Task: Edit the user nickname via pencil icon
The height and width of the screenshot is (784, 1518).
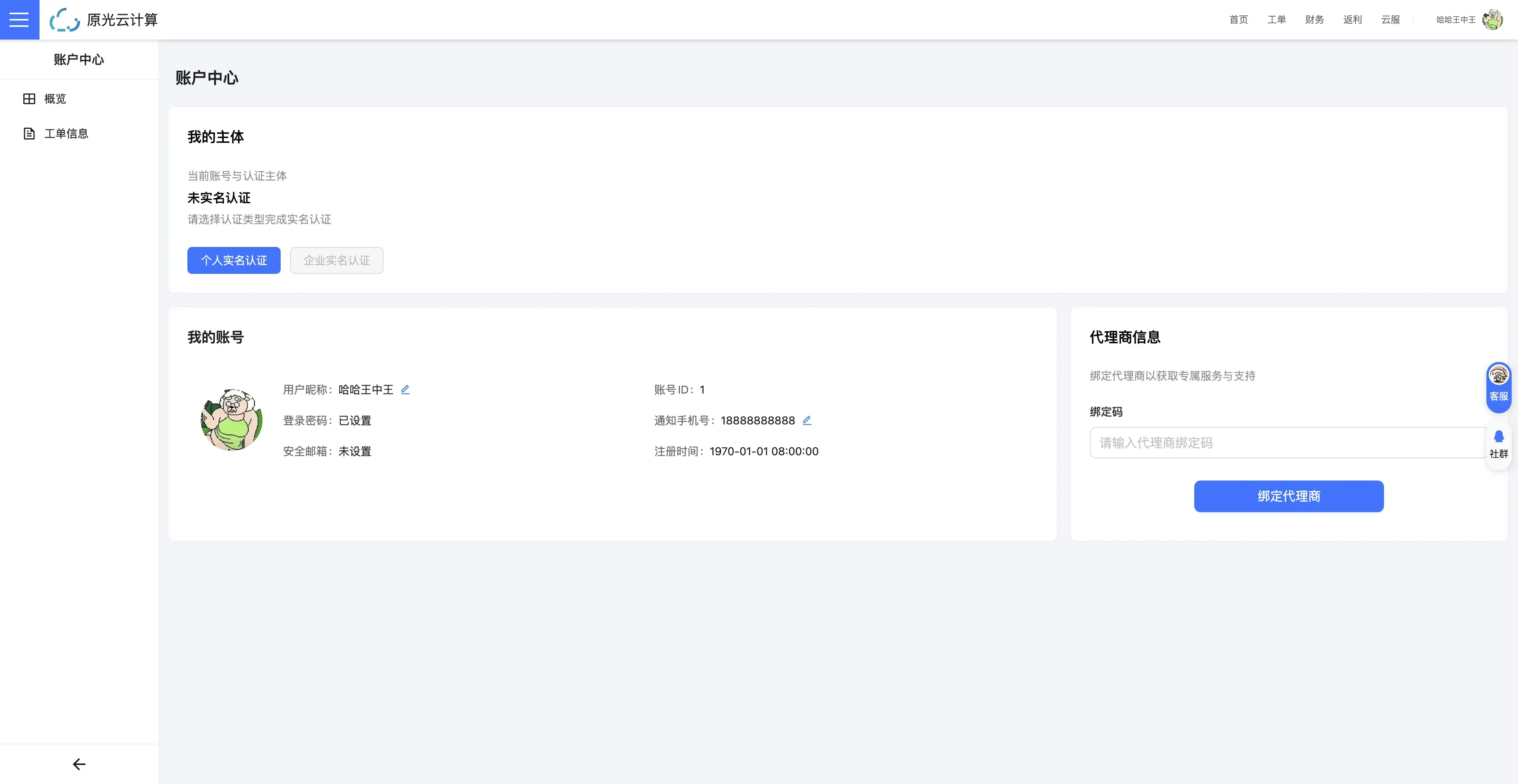Action: point(406,389)
